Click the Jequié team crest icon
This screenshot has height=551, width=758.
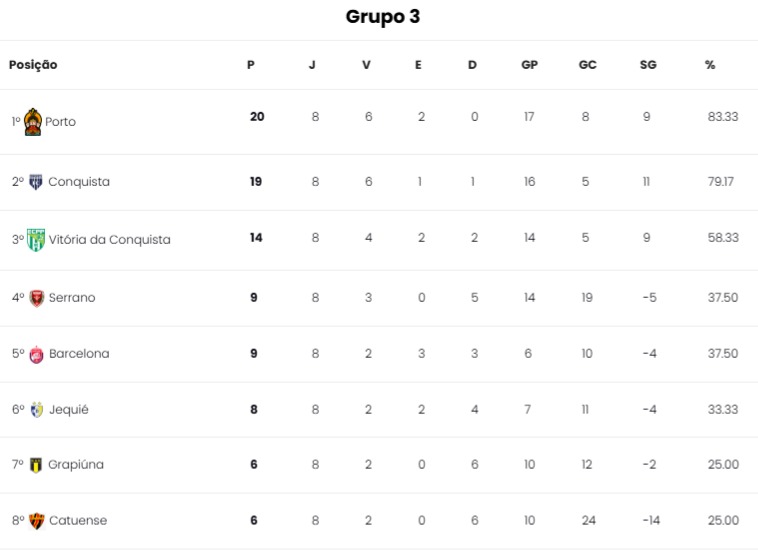pos(37,410)
